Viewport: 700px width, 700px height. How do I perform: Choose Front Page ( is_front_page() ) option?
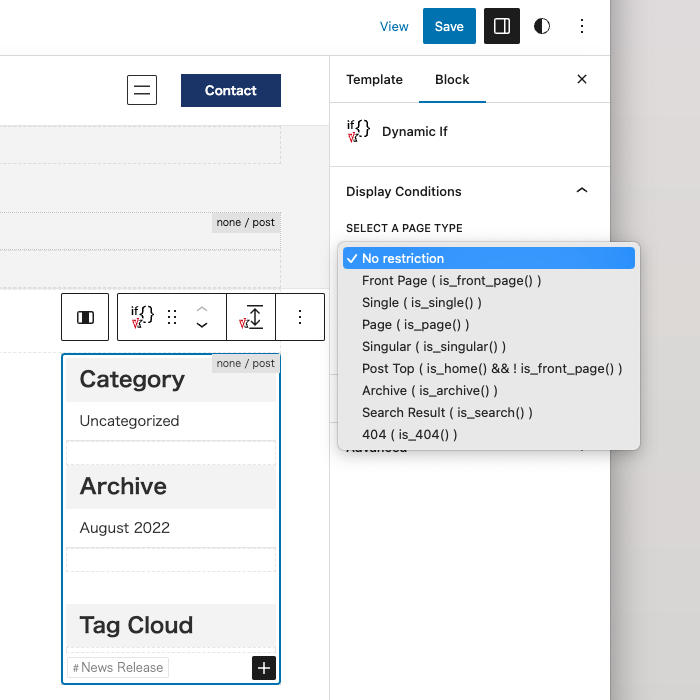click(451, 280)
